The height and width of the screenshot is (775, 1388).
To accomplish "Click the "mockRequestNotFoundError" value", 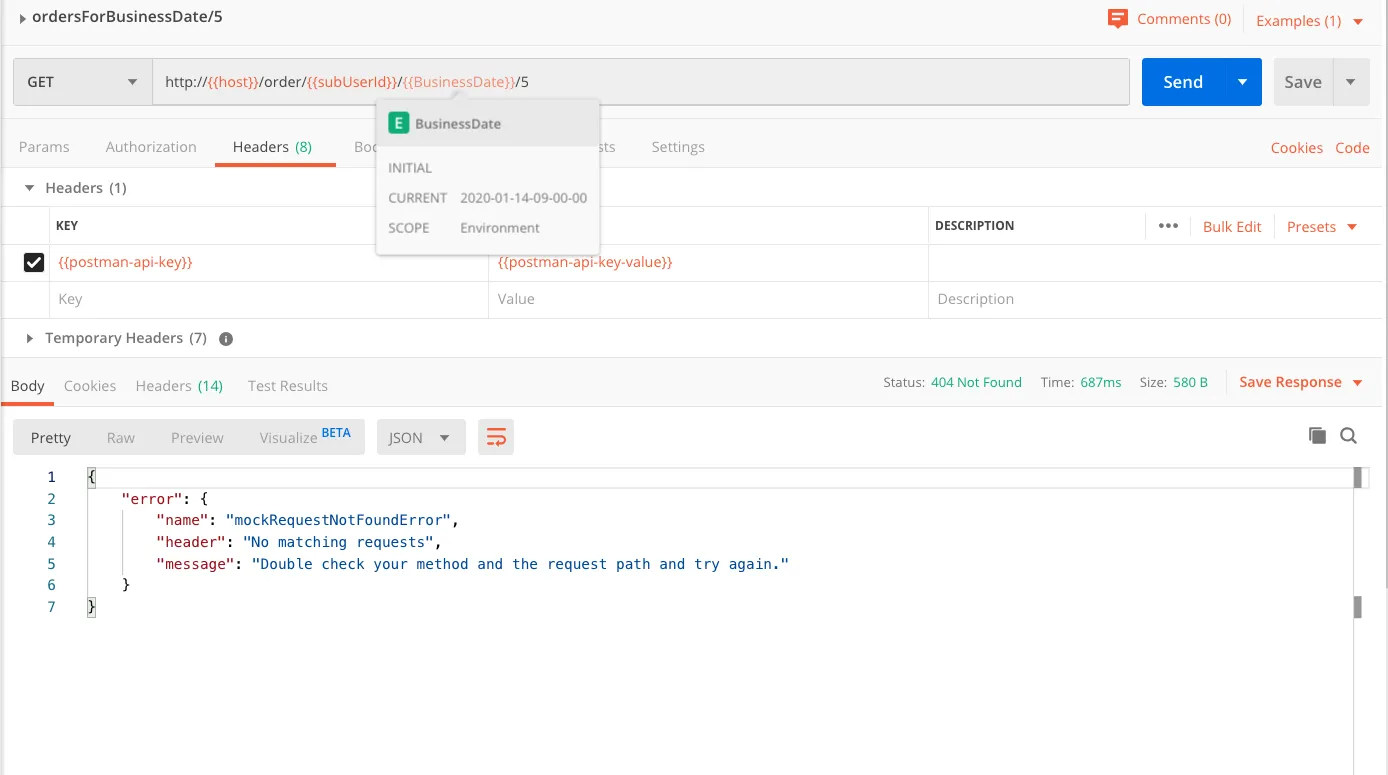I will tap(340, 520).
